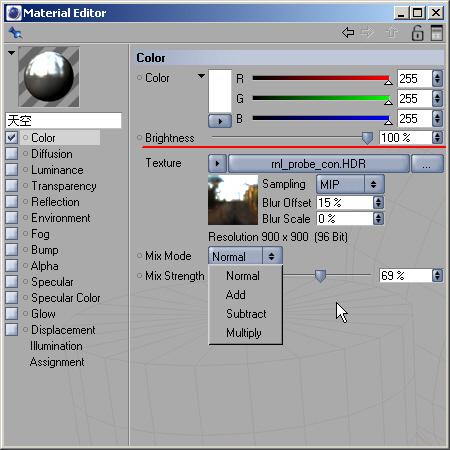The height and width of the screenshot is (450, 450).
Task: Click the triangle button under color swatch
Action: 220,121
